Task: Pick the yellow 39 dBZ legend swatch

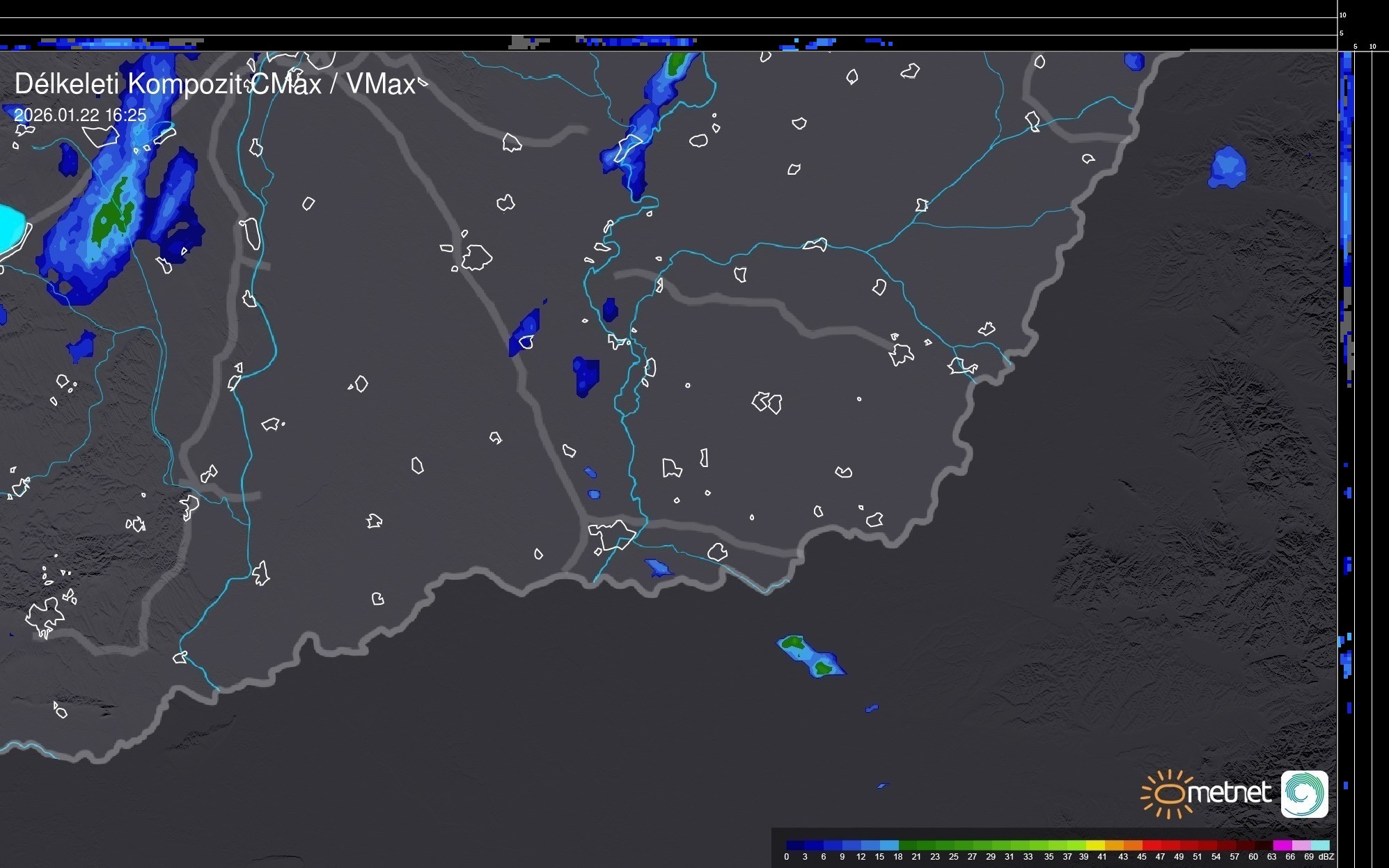Action: pos(1094,846)
